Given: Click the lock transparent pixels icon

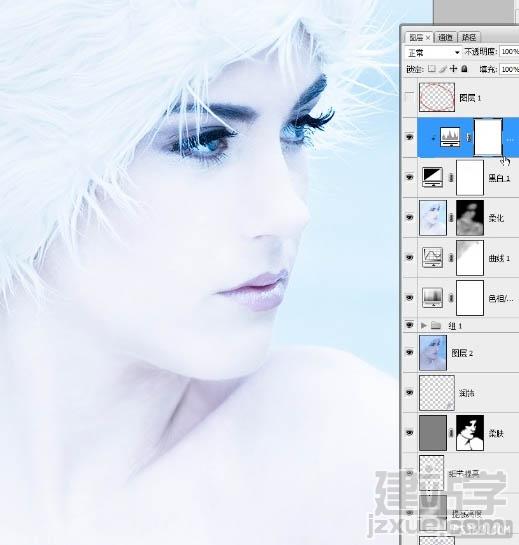Looking at the screenshot, I should (431, 69).
